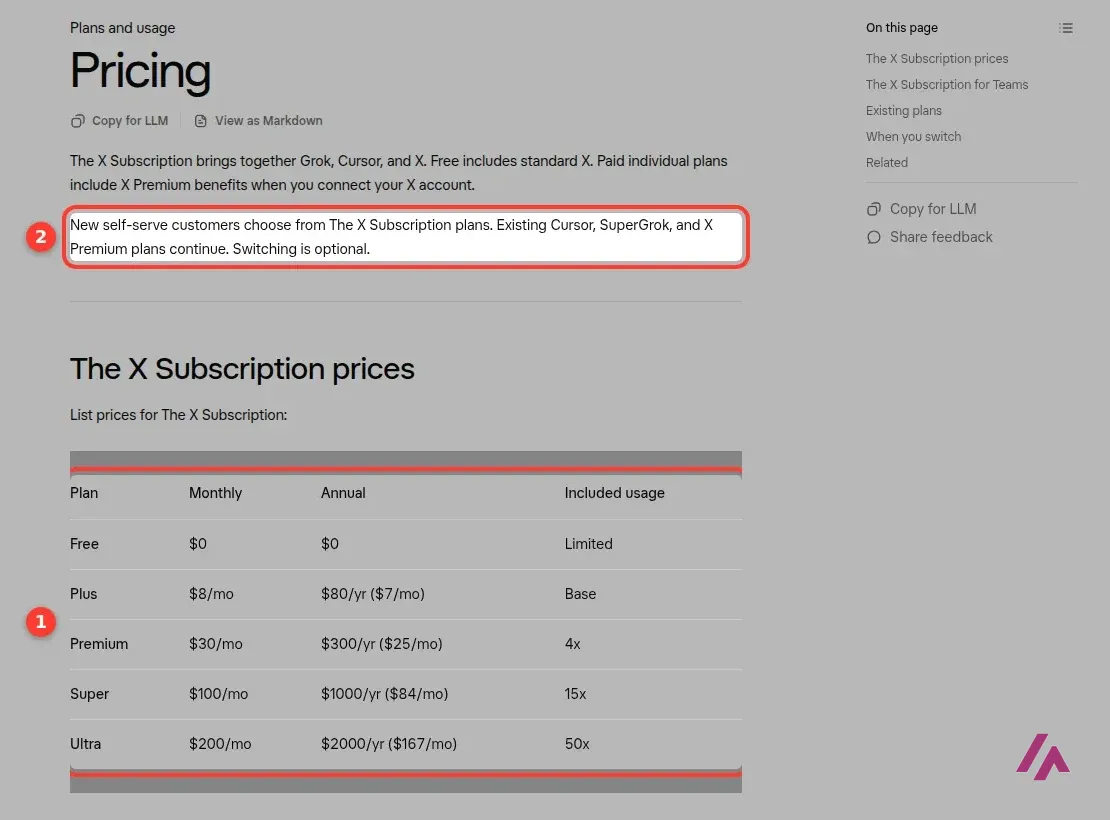1110x820 pixels.
Task: Click the Plan column header
Action: (x=84, y=493)
